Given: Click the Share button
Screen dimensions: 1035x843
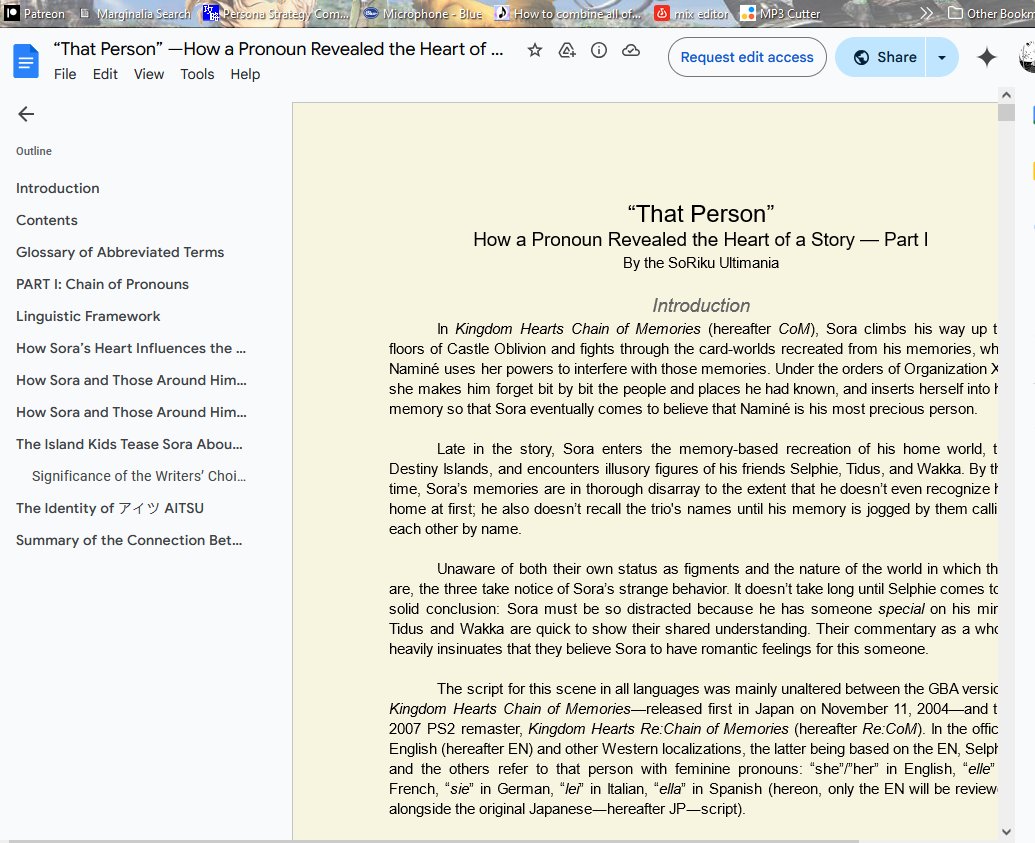Looking at the screenshot, I should click(x=882, y=57).
